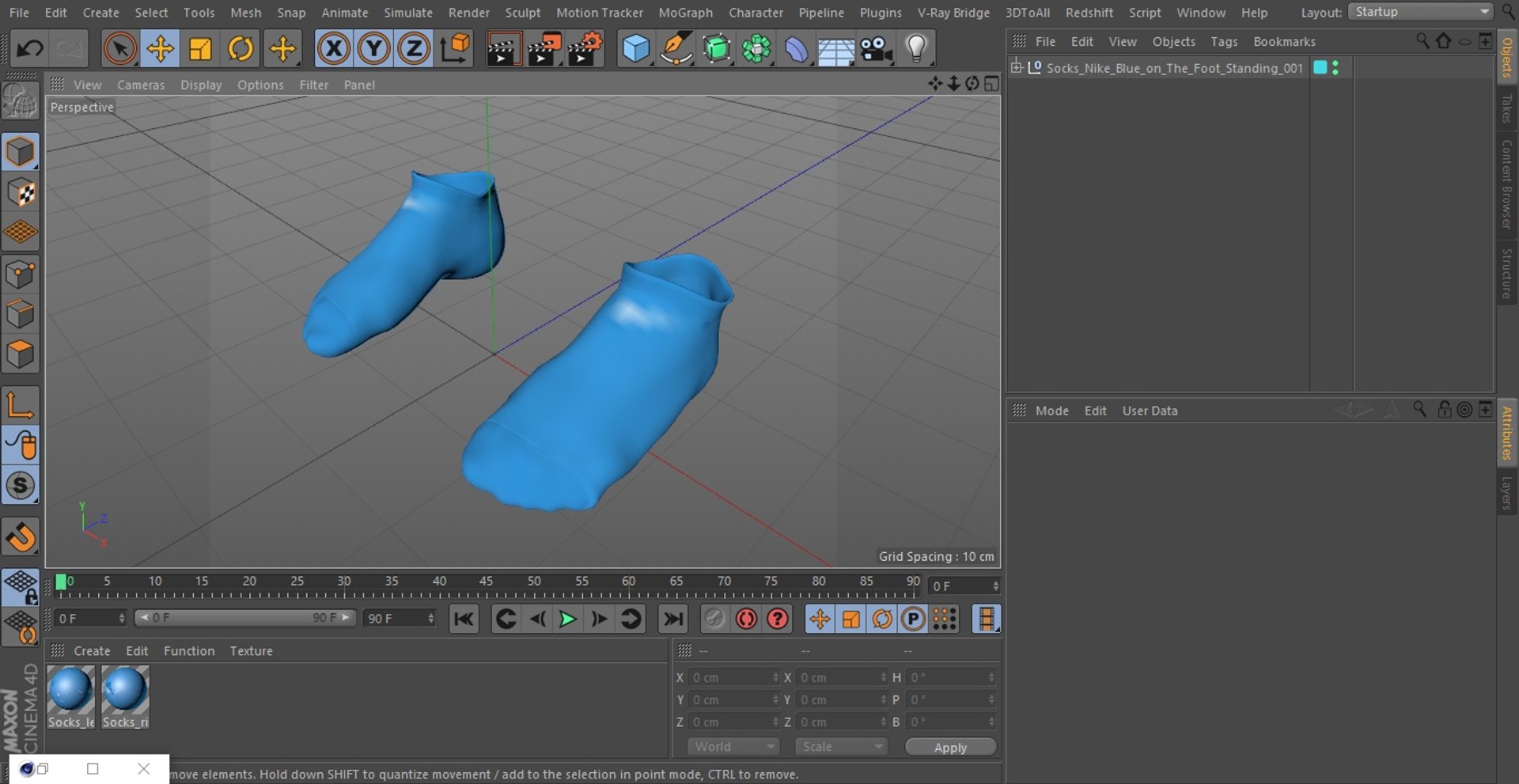Enable Snap (S icon)
1519x784 pixels.
21,486
